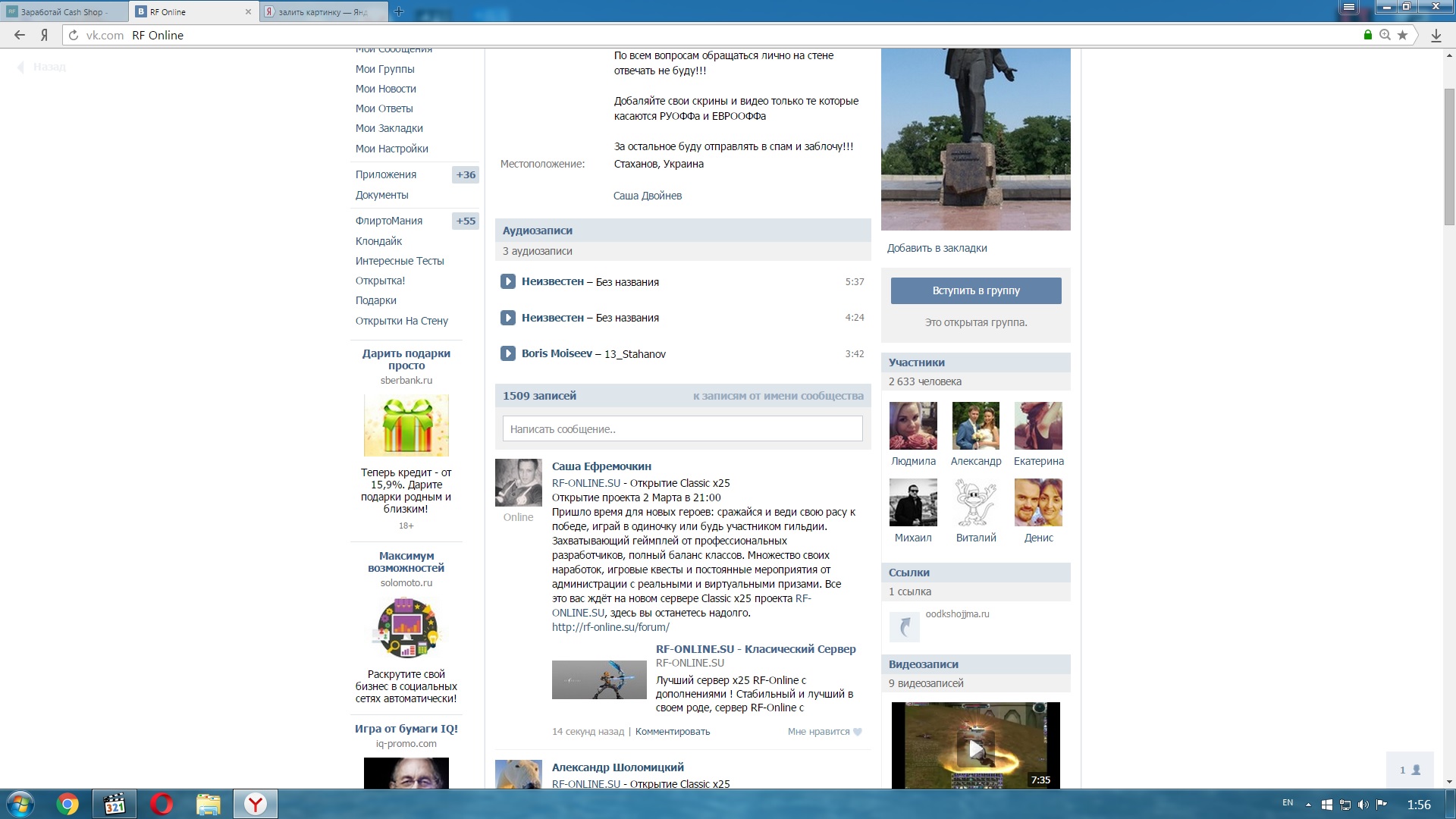
Task: Open Интересные Тесты link
Action: click(x=400, y=261)
